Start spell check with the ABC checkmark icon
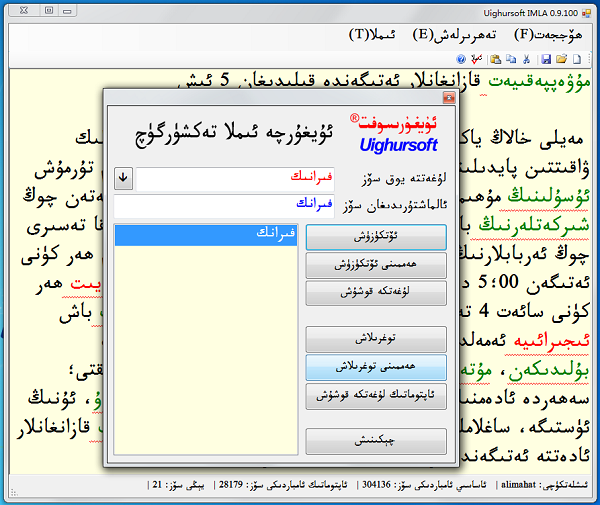 [476, 59]
